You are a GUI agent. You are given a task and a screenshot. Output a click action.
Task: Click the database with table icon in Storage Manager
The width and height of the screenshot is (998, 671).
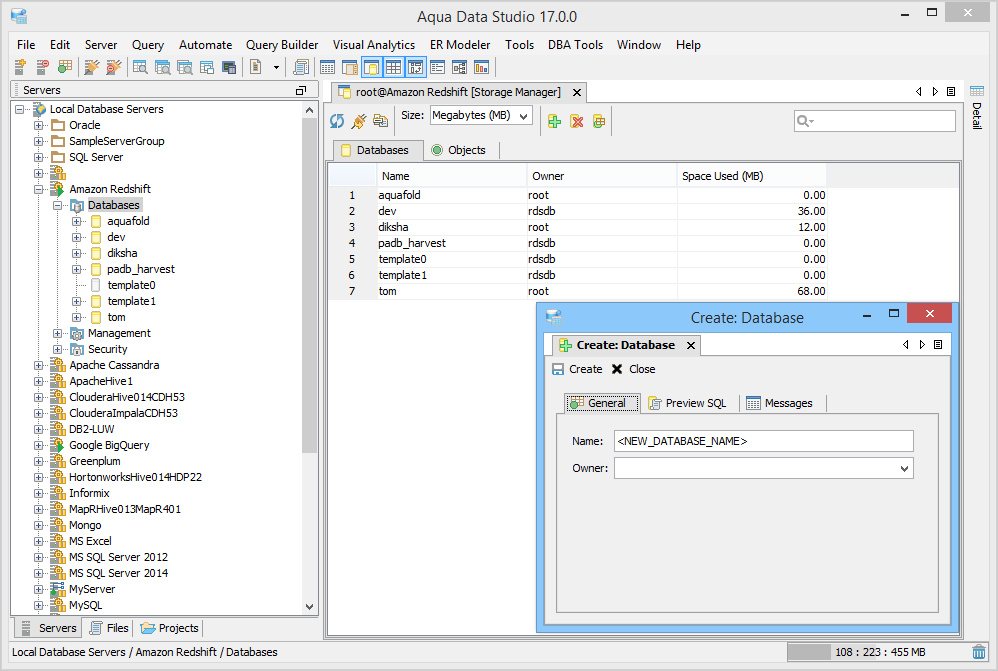[599, 121]
